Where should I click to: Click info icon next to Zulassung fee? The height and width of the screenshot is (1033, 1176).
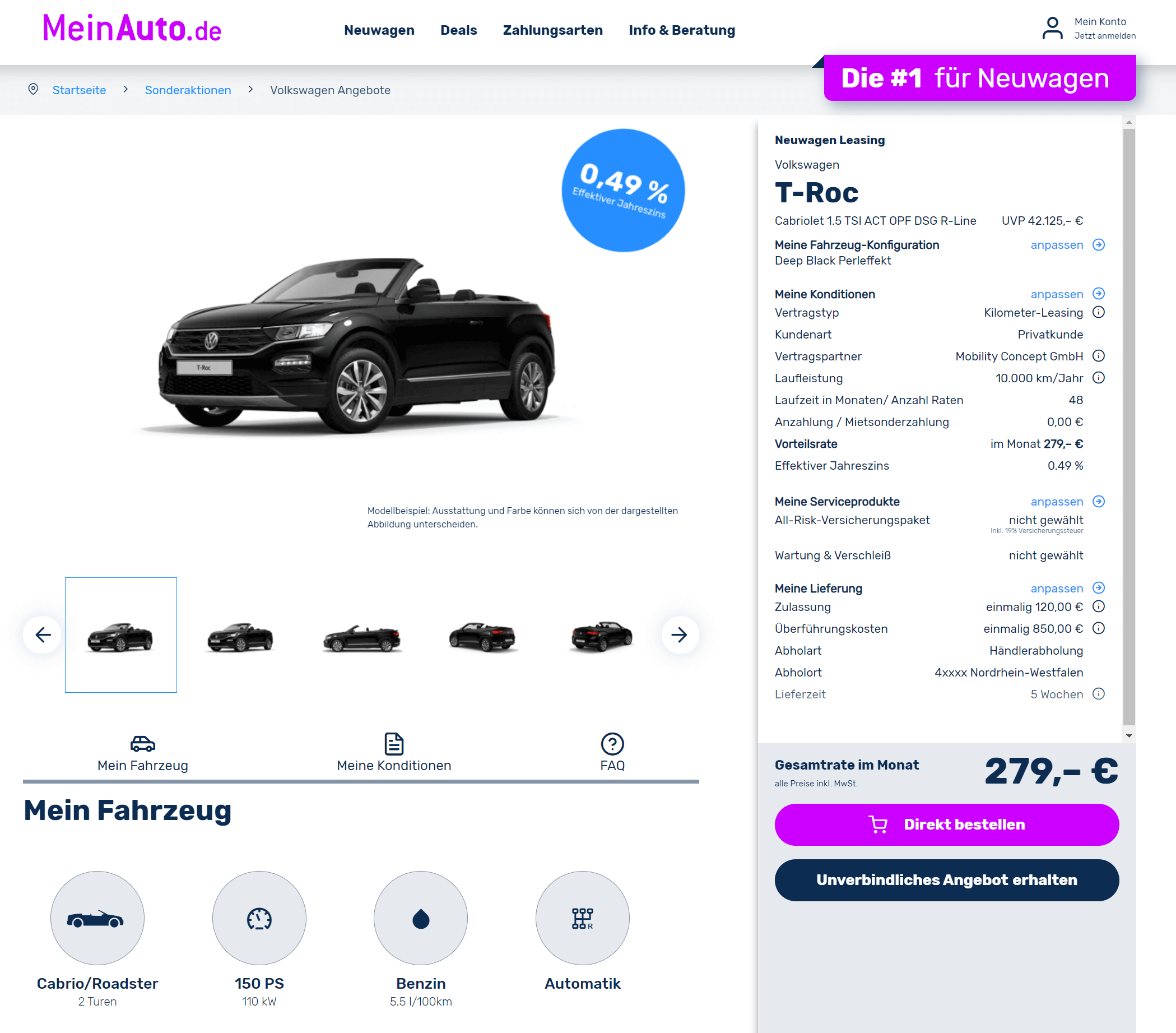tap(1098, 606)
